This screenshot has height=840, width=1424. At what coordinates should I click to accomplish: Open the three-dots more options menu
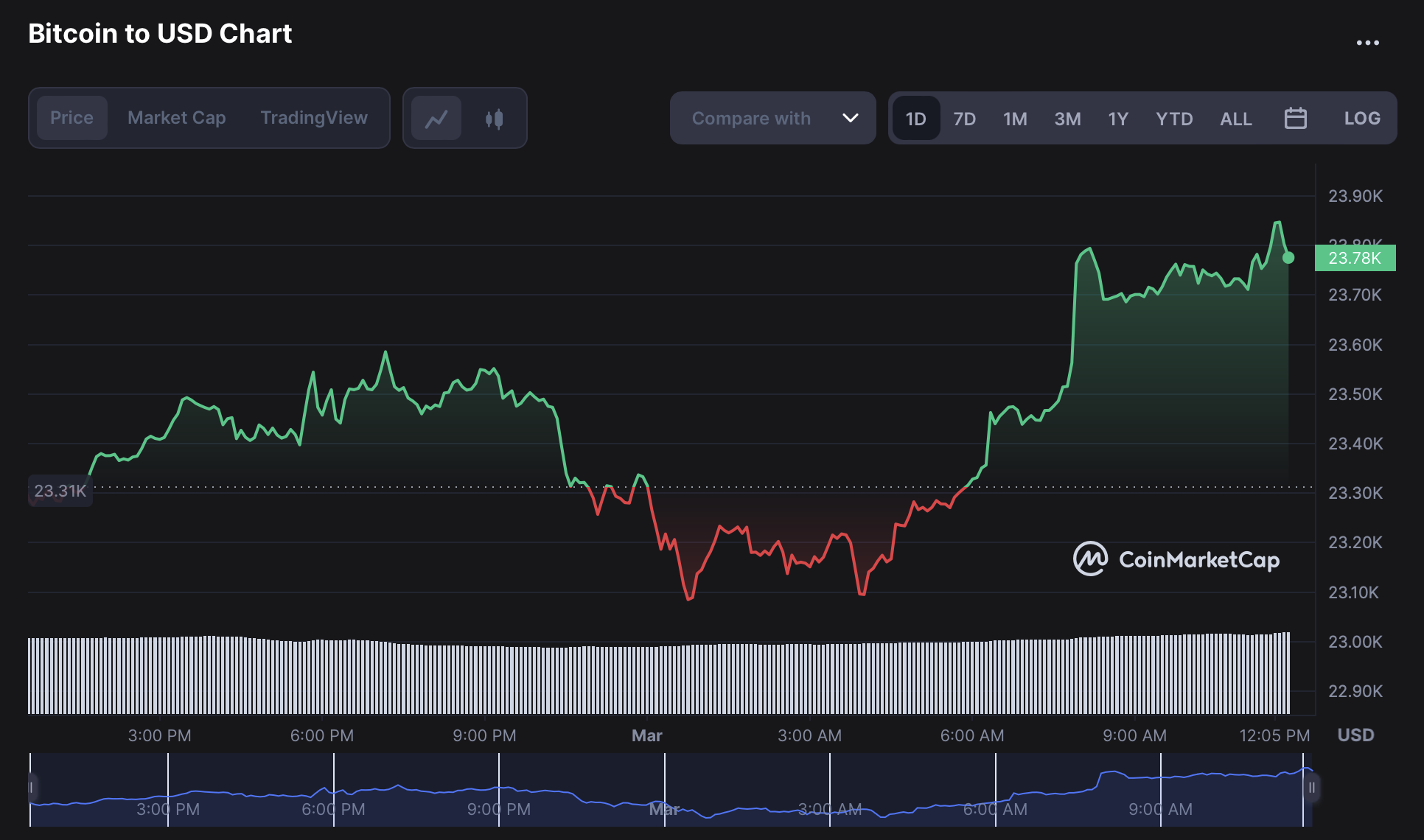pyautogui.click(x=1367, y=43)
